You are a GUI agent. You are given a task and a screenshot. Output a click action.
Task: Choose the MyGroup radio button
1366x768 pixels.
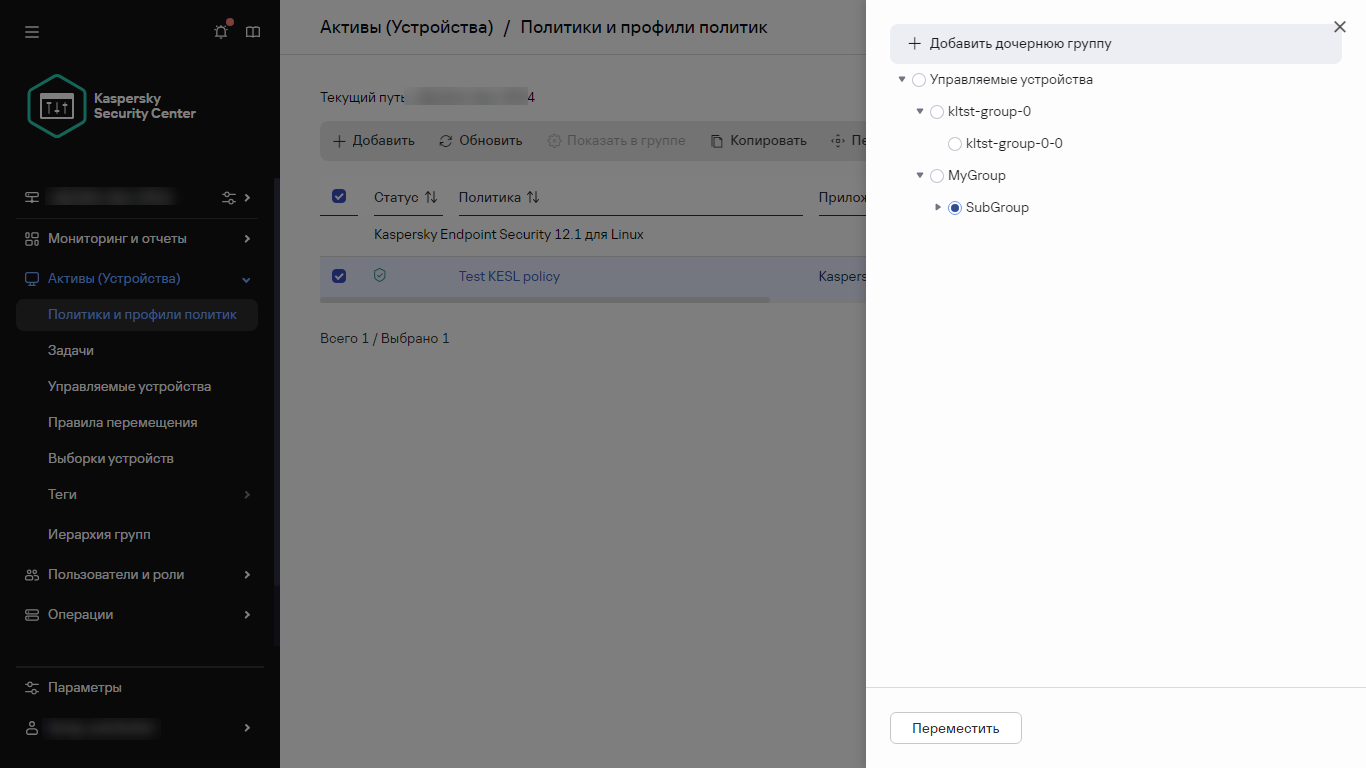click(936, 175)
